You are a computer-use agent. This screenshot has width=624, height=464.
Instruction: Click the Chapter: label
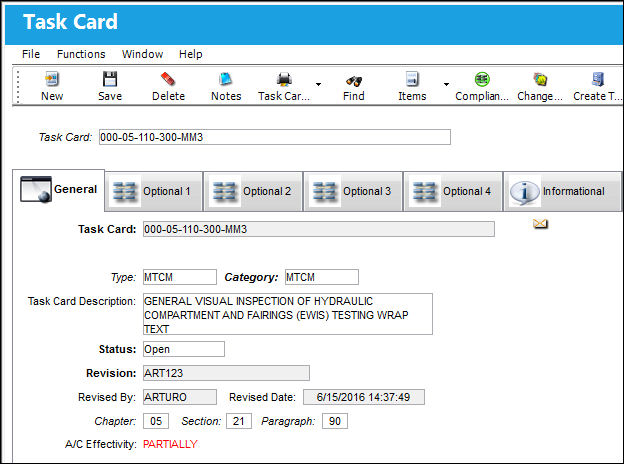pyautogui.click(x=115, y=421)
